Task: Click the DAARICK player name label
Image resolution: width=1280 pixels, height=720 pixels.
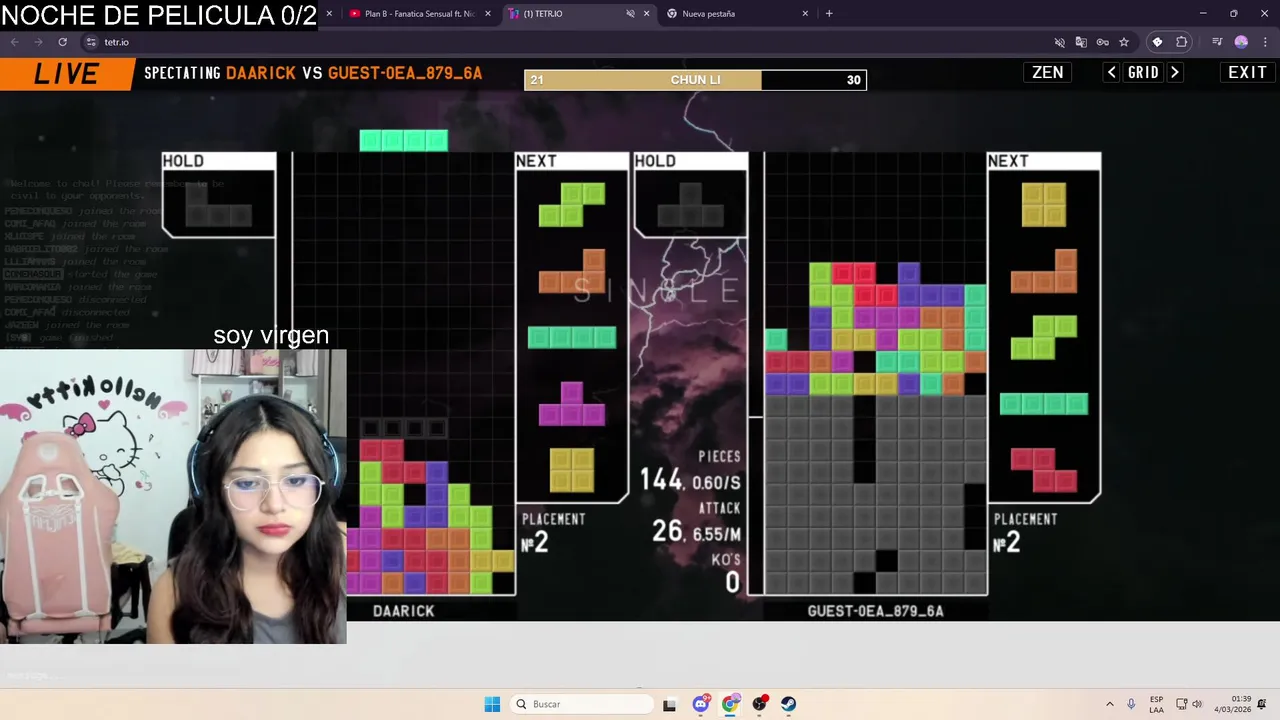Action: (403, 611)
